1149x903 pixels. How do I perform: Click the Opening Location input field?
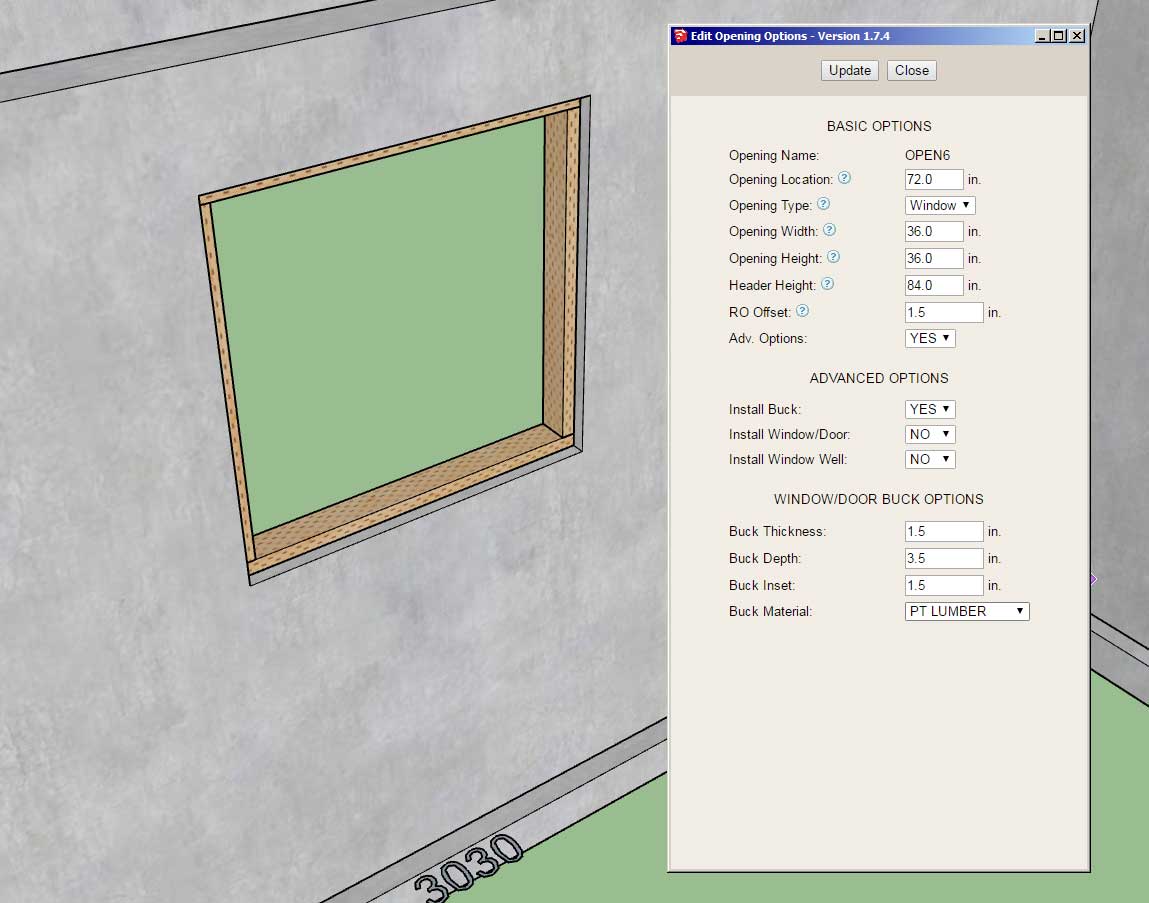click(x=934, y=179)
